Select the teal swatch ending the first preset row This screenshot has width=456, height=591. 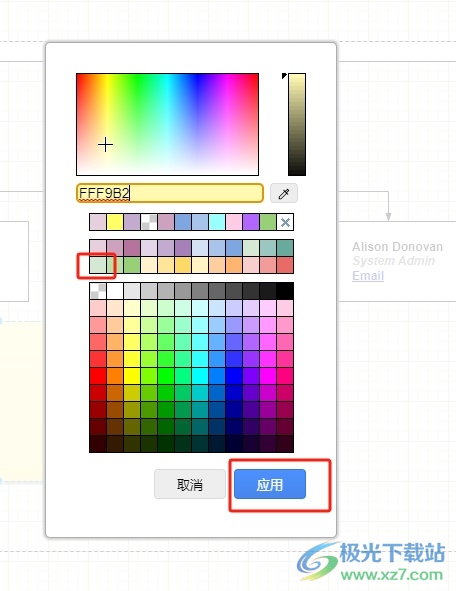(285, 248)
